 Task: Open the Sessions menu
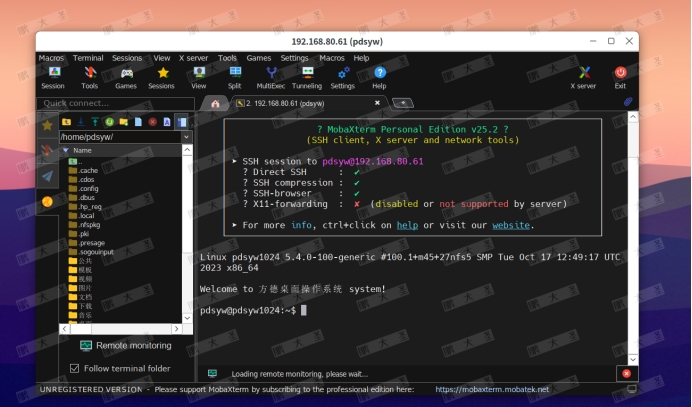127,58
